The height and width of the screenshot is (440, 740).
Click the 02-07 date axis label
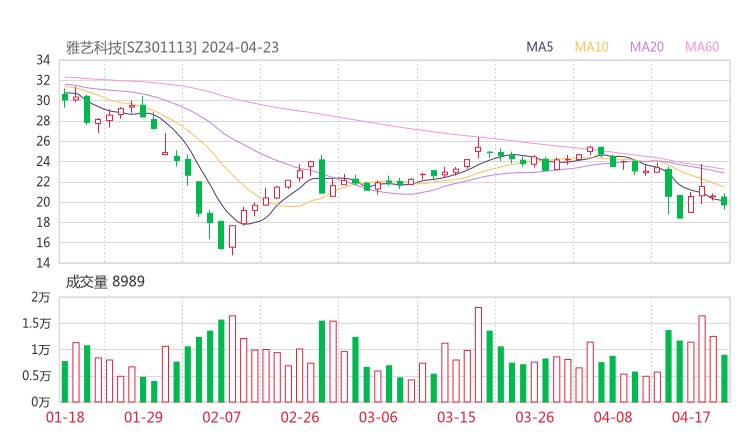coord(222,417)
